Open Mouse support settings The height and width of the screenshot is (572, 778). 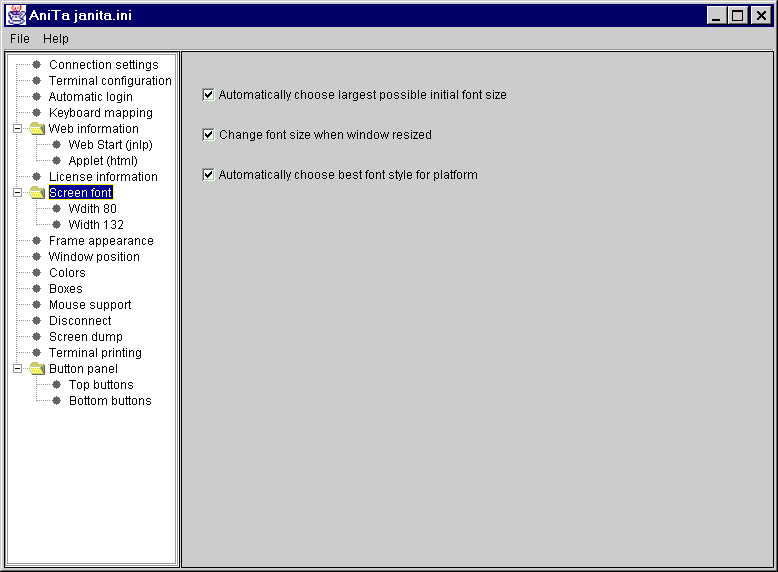90,305
